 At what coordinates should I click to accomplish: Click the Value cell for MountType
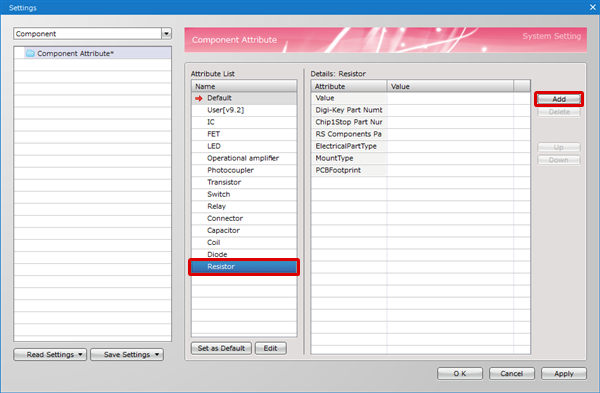450,158
